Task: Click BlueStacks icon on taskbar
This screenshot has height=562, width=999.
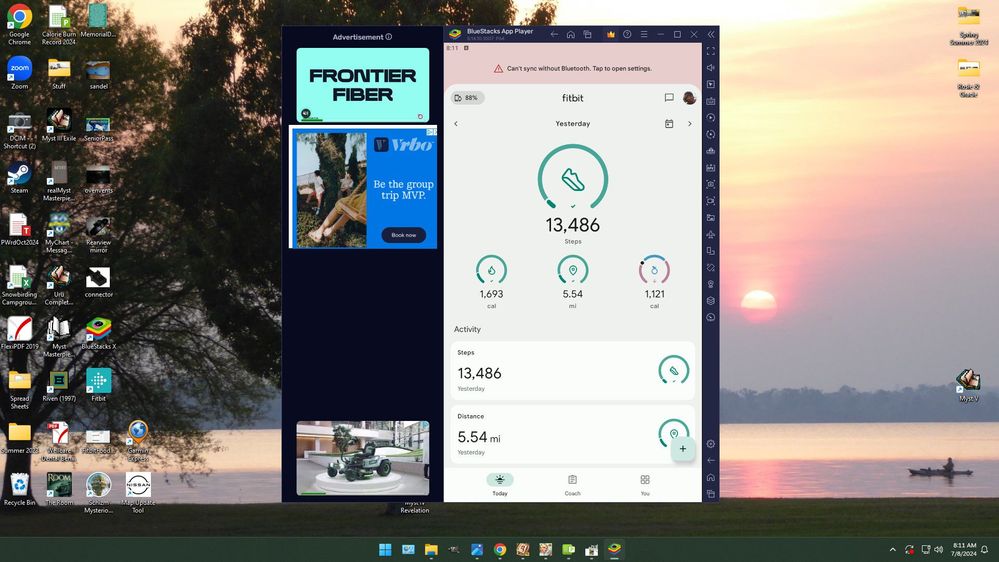Action: 614,549
